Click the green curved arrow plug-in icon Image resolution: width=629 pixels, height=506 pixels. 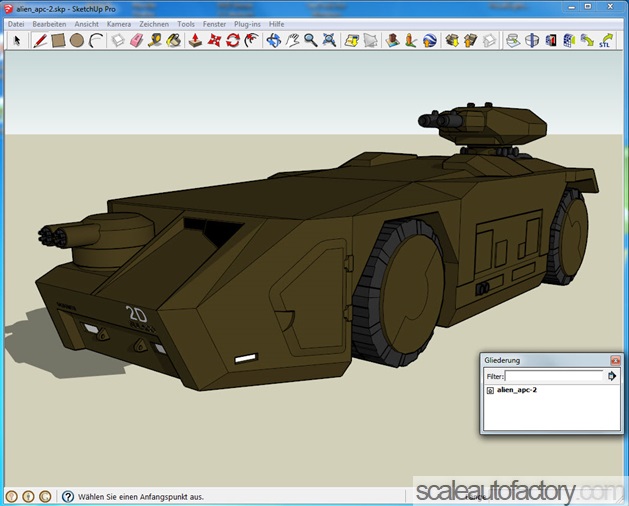point(588,41)
